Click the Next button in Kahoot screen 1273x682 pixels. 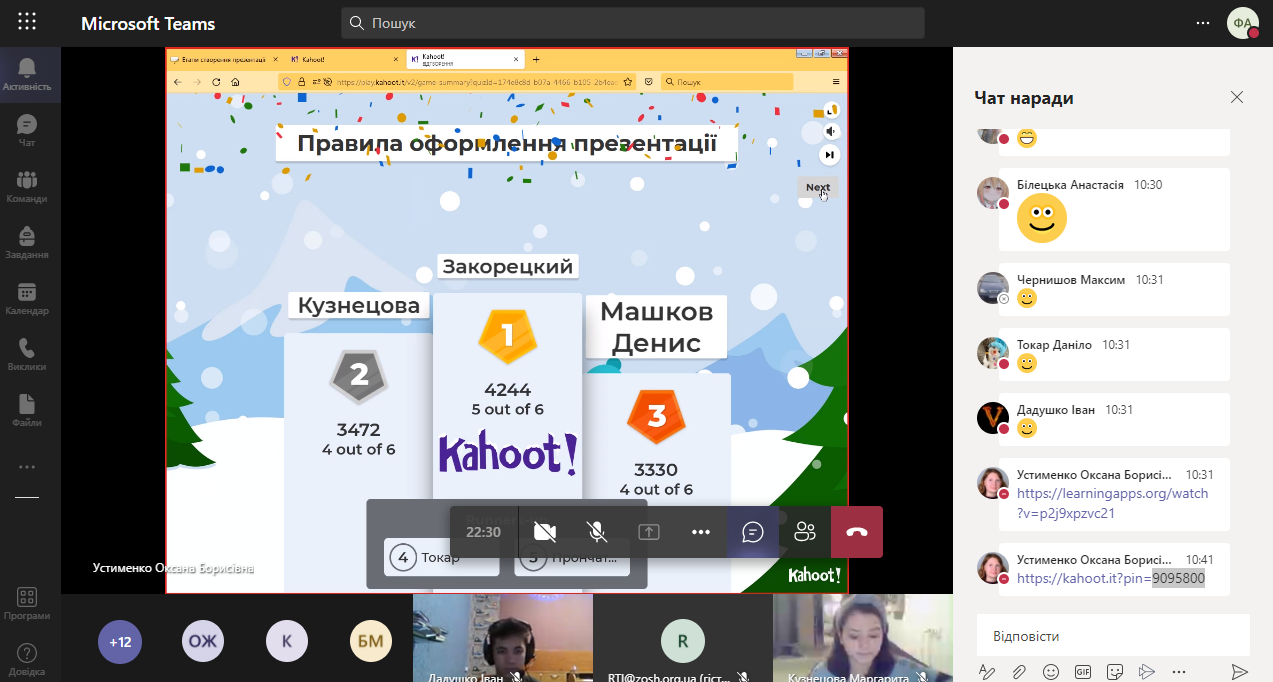click(818, 187)
